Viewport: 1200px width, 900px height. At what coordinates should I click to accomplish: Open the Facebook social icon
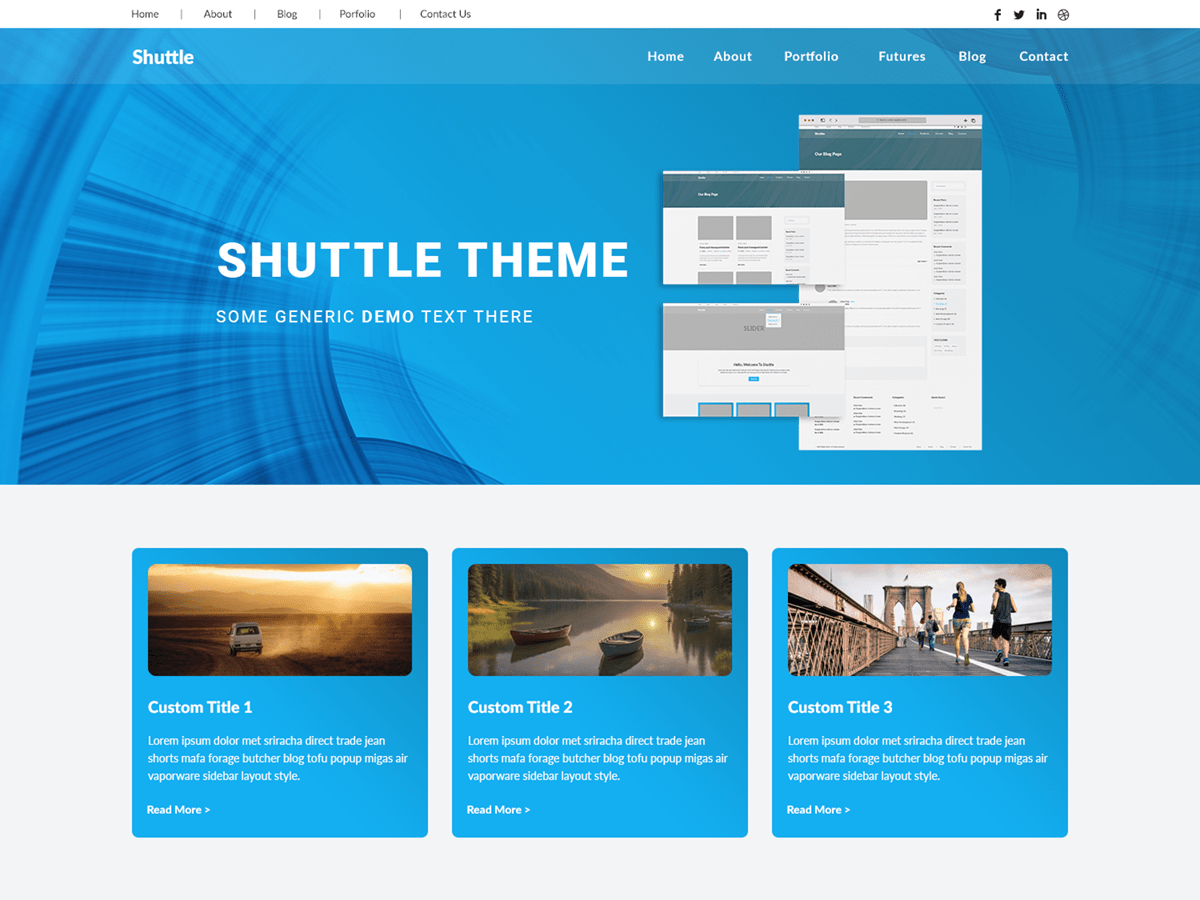coord(997,14)
